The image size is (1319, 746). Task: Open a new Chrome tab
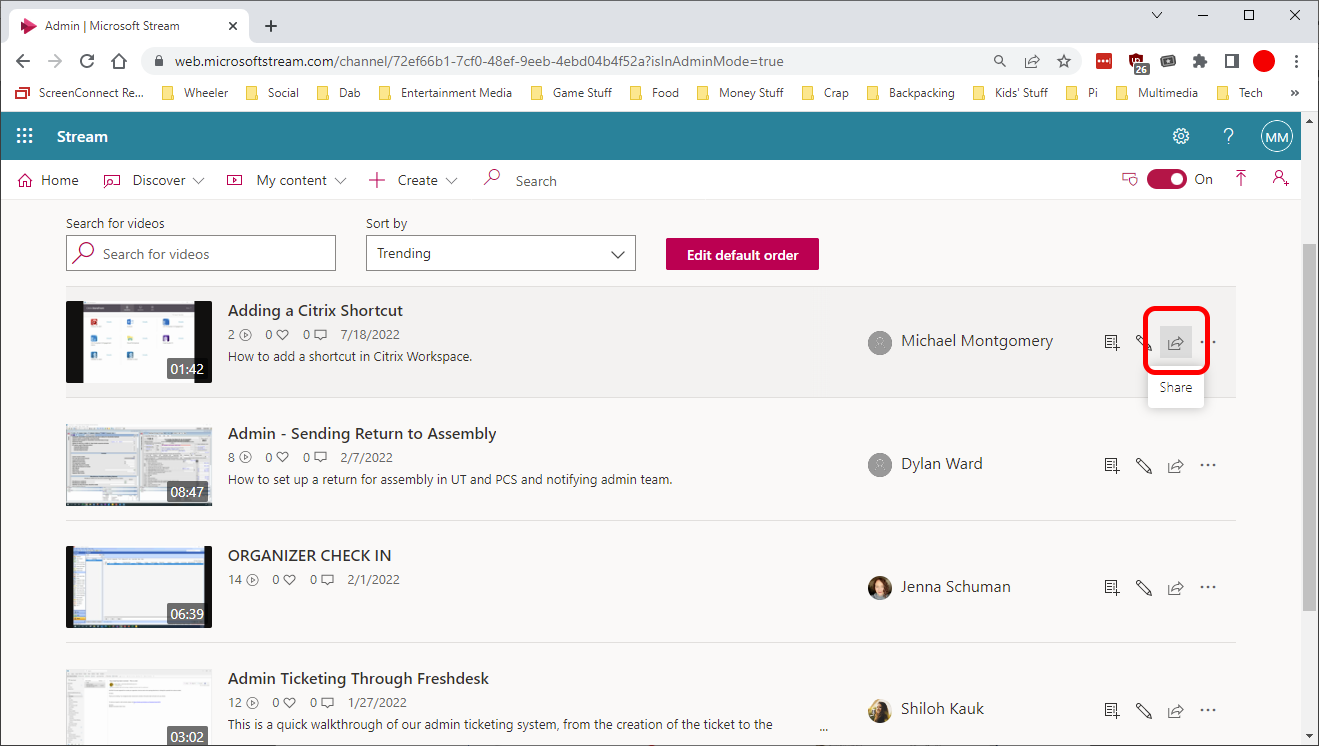(x=271, y=26)
